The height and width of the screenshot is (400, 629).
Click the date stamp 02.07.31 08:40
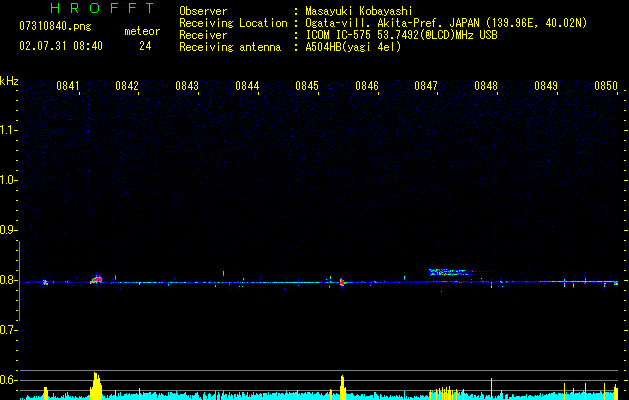(61, 46)
